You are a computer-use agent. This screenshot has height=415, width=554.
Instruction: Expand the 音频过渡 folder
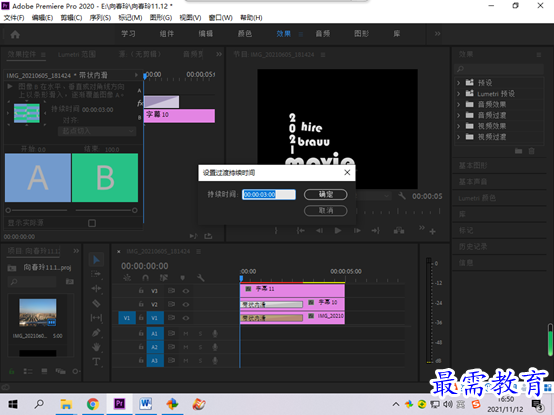[458, 115]
